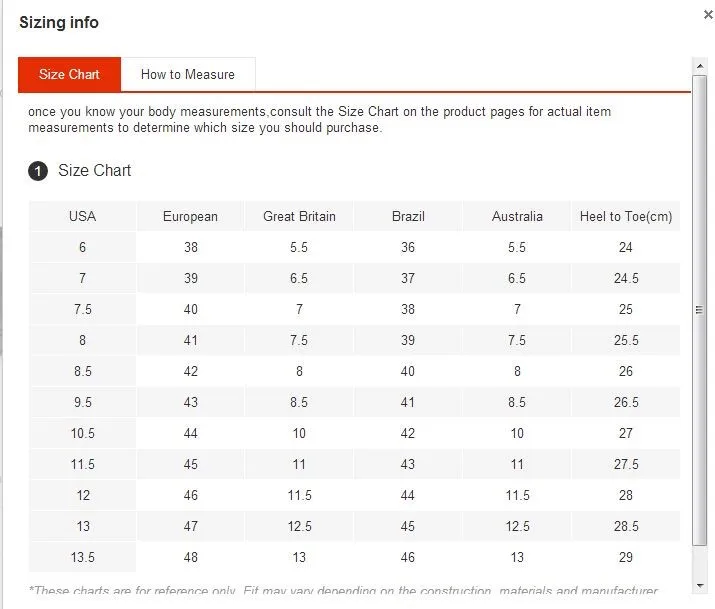Click the Sizing info title
This screenshot has width=715, height=609.
click(59, 22)
